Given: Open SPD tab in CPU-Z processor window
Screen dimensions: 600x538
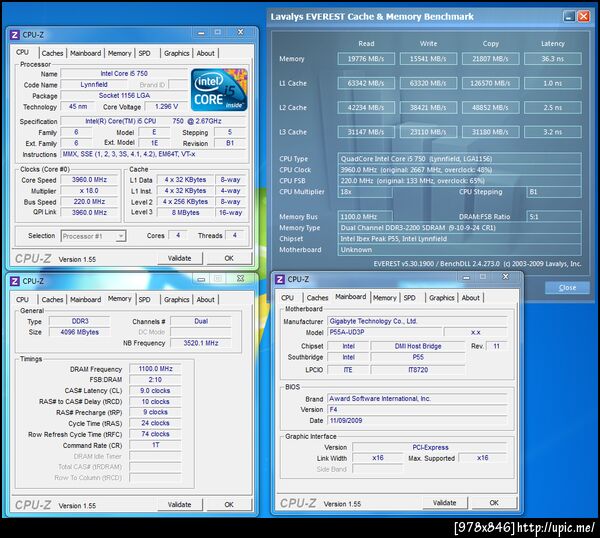Looking at the screenshot, I should (145, 53).
